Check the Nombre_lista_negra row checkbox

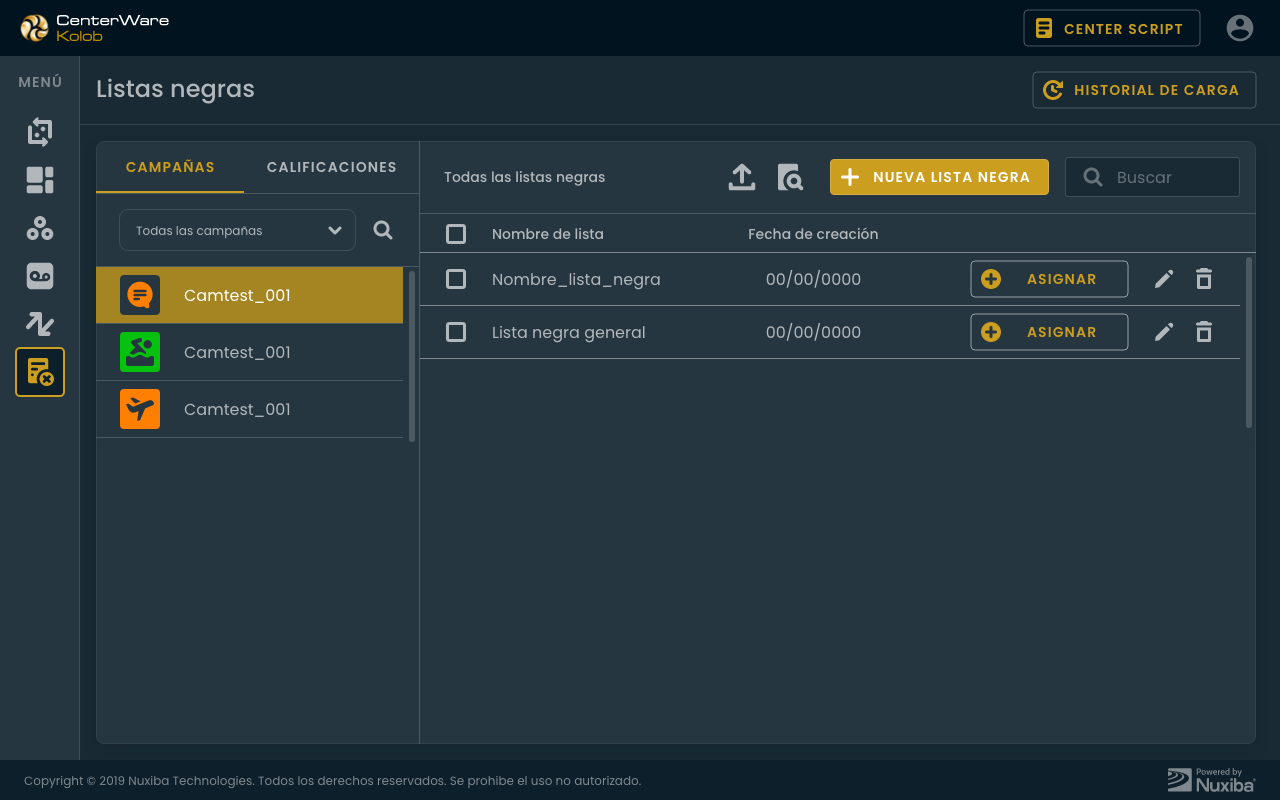tap(456, 279)
